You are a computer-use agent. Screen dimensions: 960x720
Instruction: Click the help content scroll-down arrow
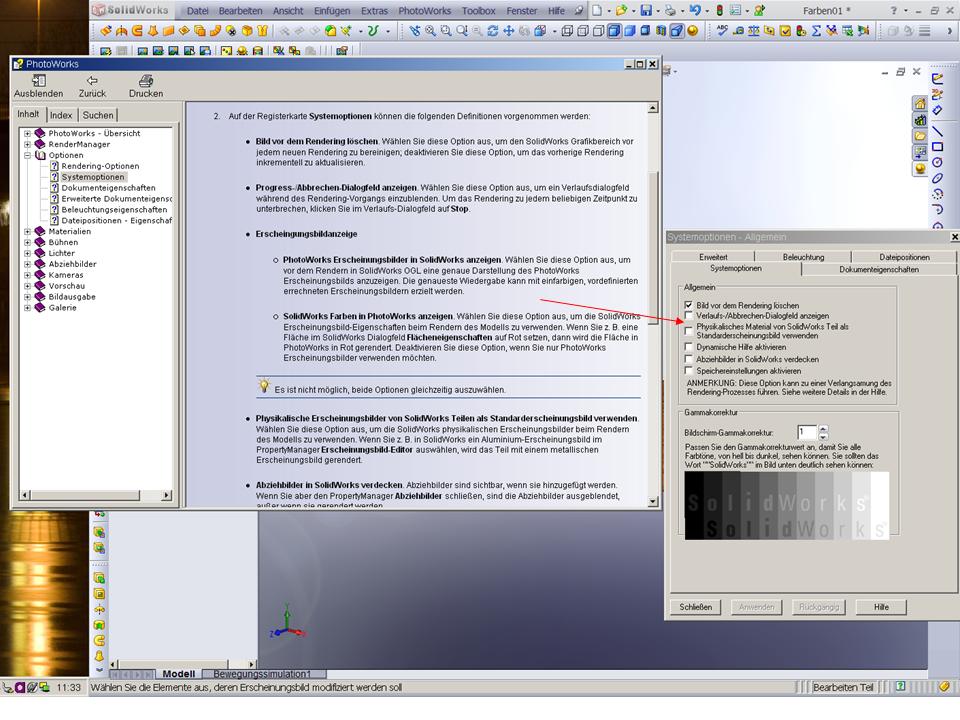pos(653,501)
